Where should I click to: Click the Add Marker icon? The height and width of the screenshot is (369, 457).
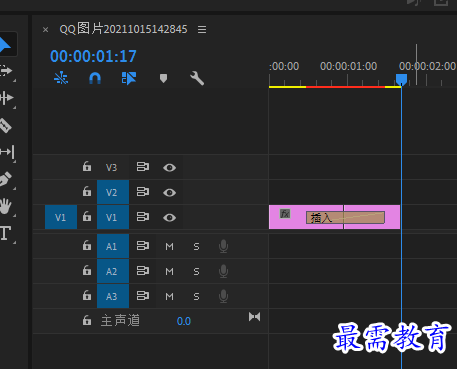click(163, 79)
